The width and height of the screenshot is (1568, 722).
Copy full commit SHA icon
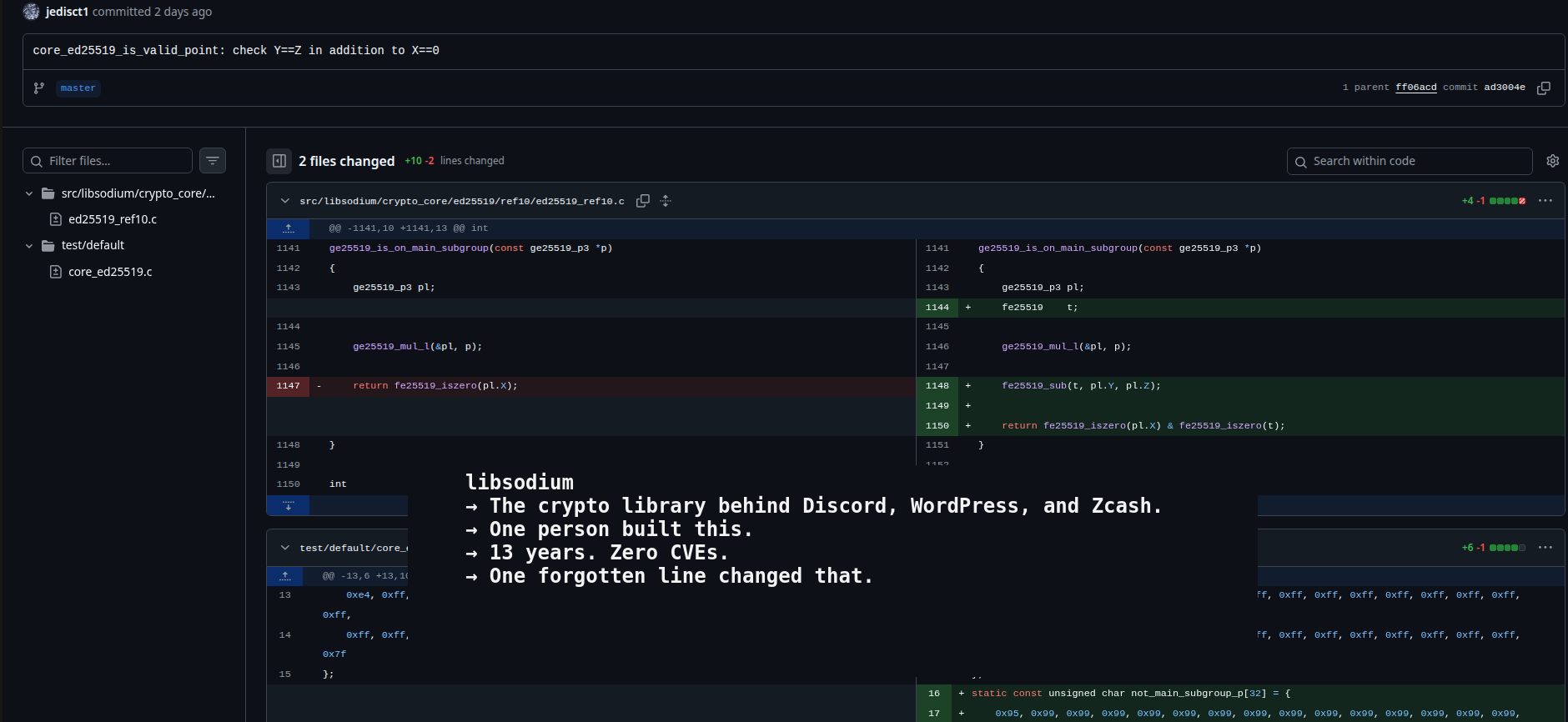pyautogui.click(x=1544, y=88)
